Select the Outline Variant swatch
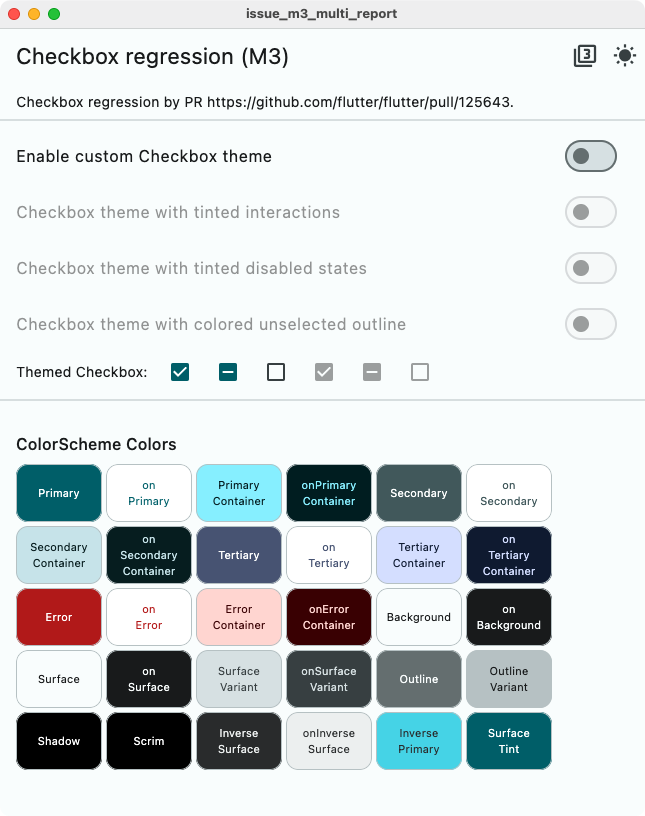 tap(508, 679)
